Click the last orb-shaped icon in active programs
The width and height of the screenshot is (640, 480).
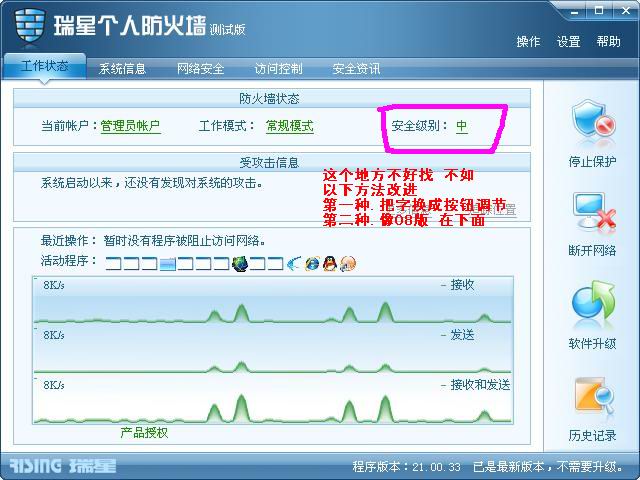[x=348, y=264]
